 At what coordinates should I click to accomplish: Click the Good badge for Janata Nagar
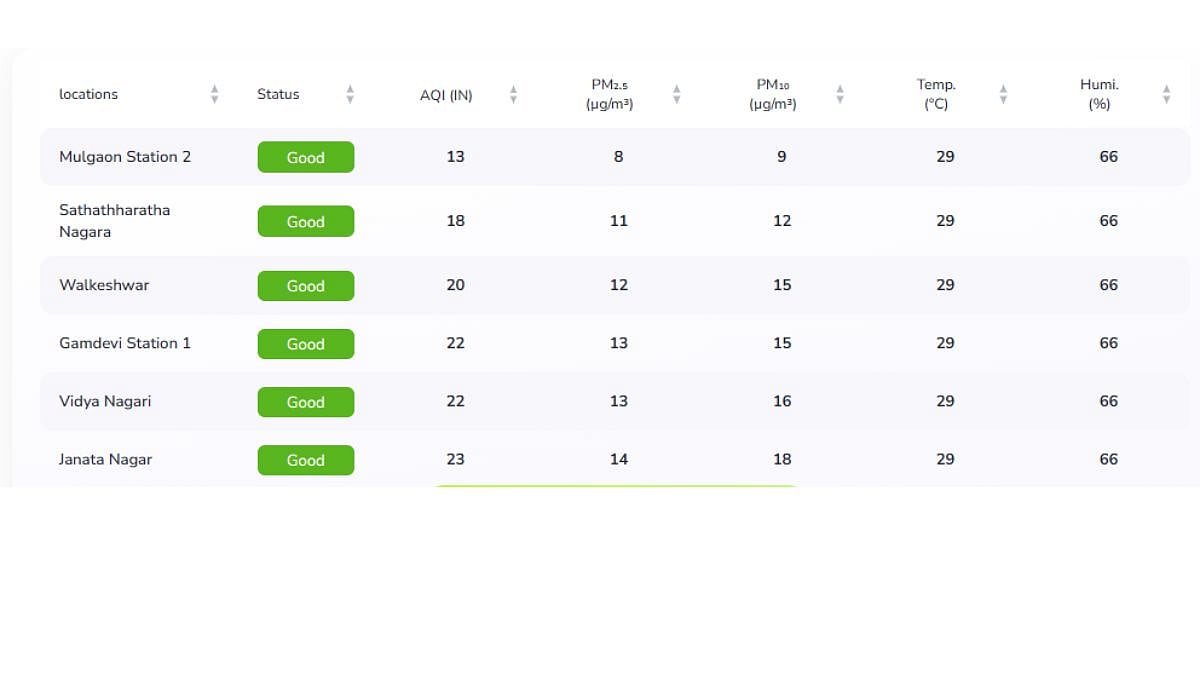click(x=306, y=460)
